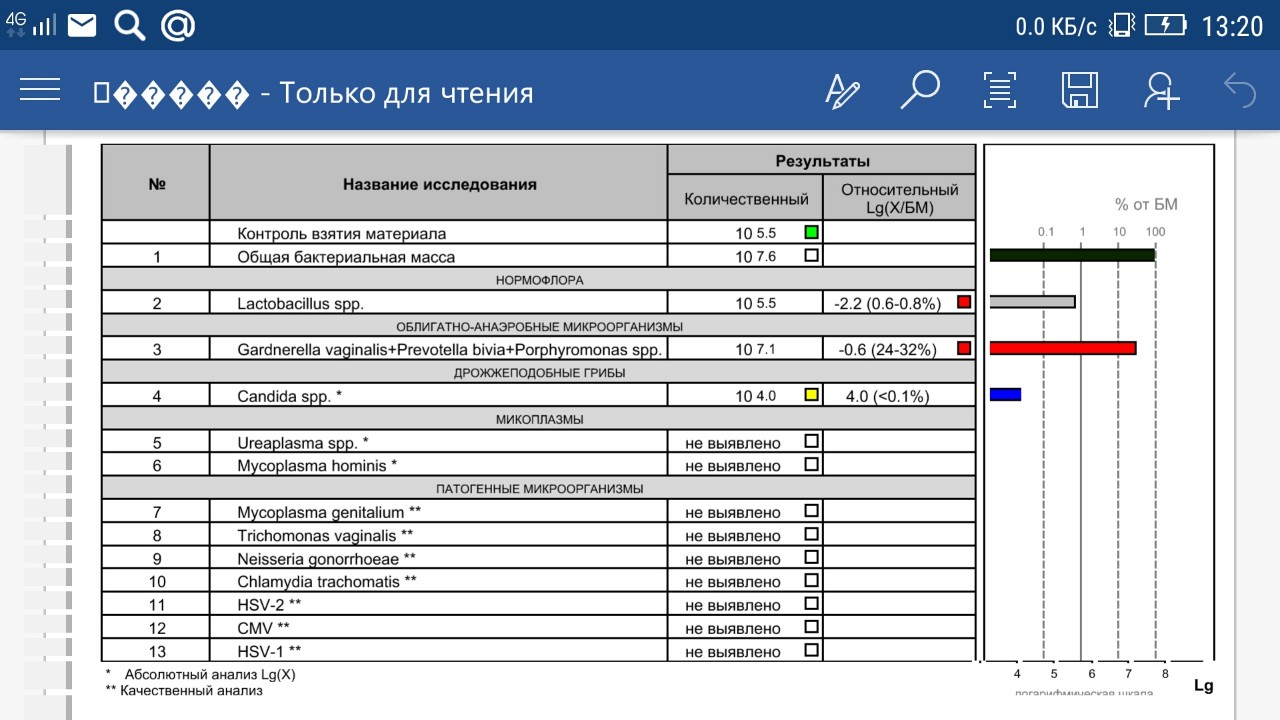Select the 'Название исследования' column header

(439, 184)
